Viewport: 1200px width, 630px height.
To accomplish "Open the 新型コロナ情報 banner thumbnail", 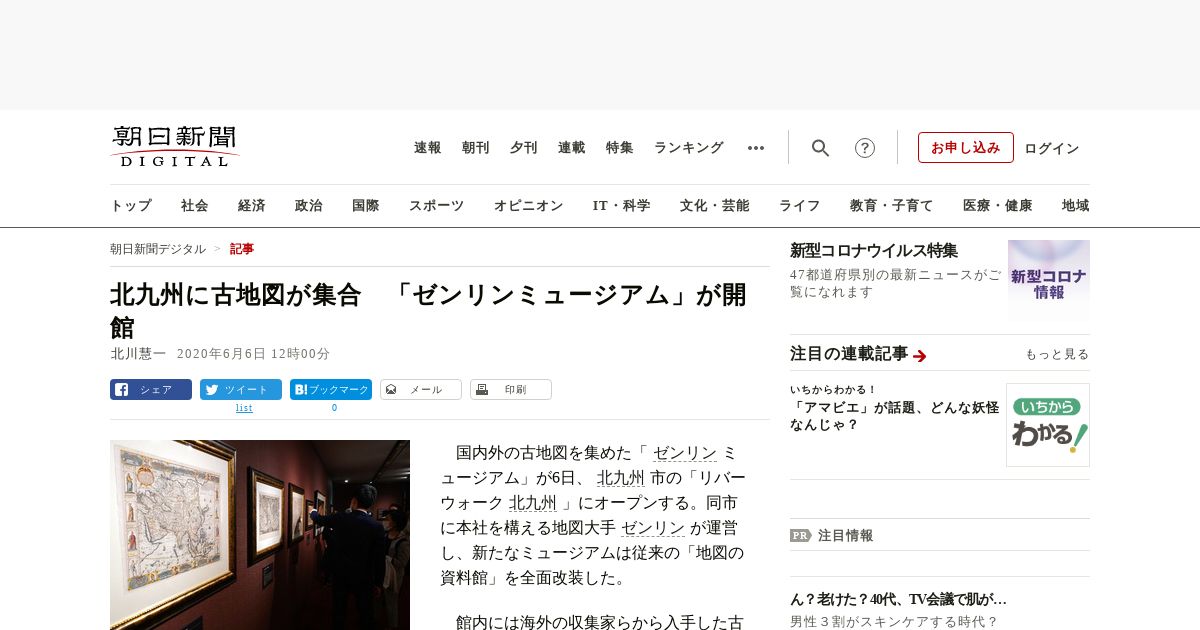I will pos(1049,279).
